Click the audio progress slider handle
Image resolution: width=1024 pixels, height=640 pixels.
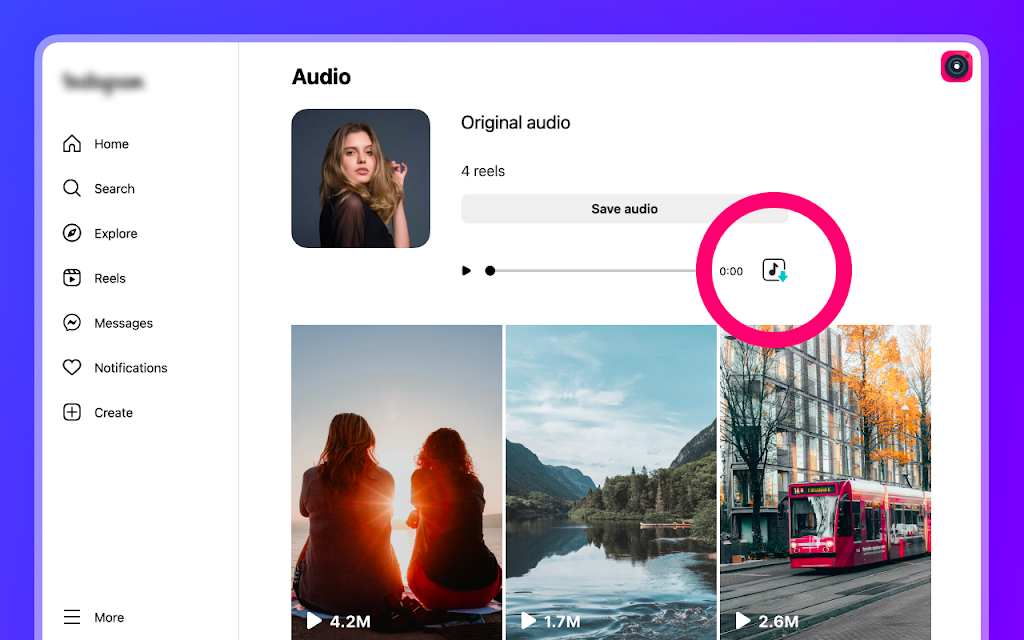[x=490, y=270]
